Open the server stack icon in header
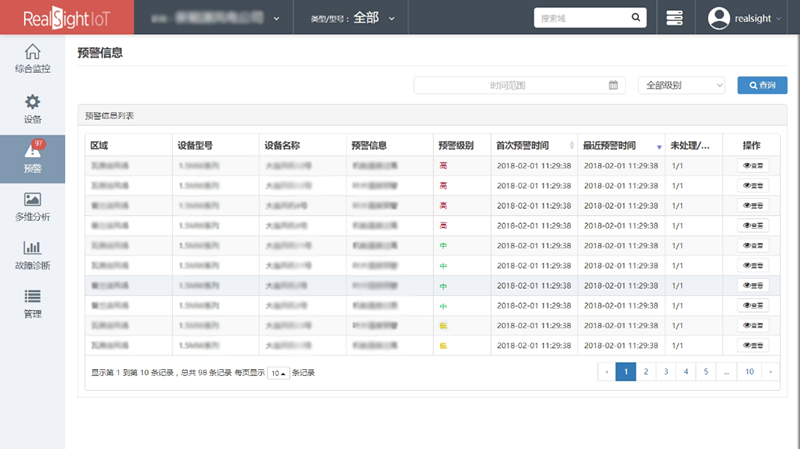 pyautogui.click(x=674, y=18)
